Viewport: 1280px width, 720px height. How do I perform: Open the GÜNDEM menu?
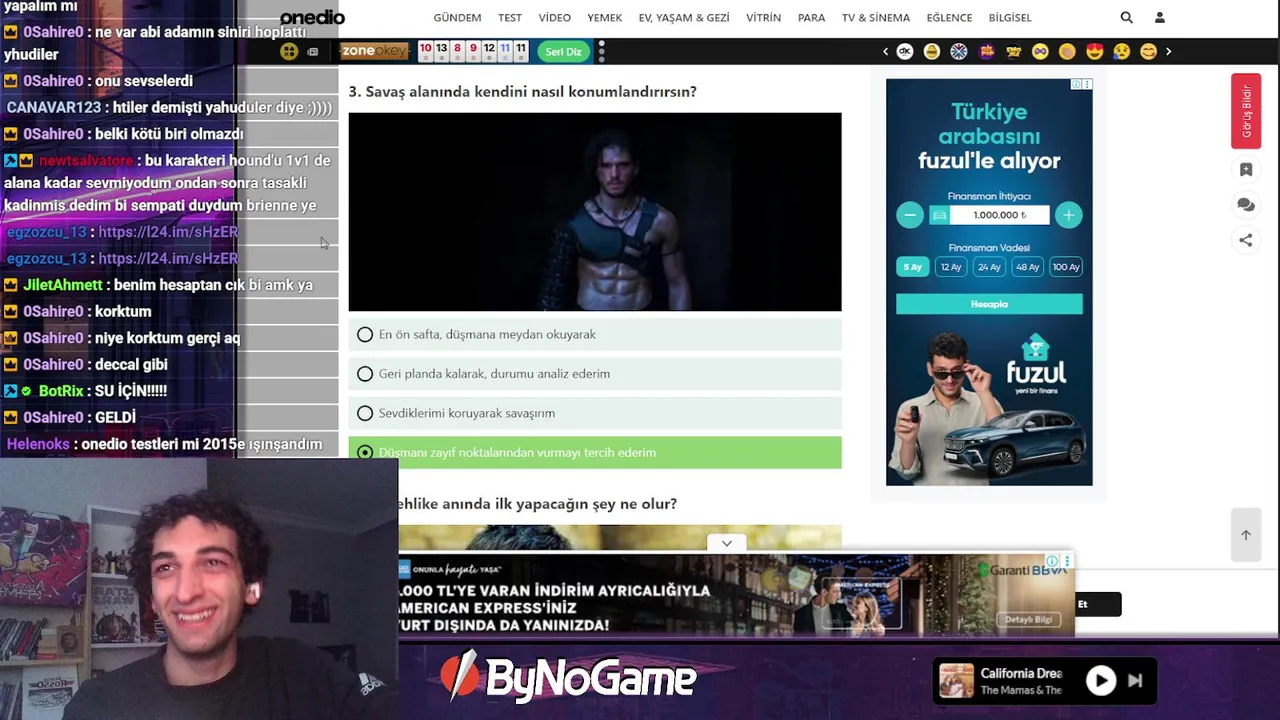click(457, 18)
